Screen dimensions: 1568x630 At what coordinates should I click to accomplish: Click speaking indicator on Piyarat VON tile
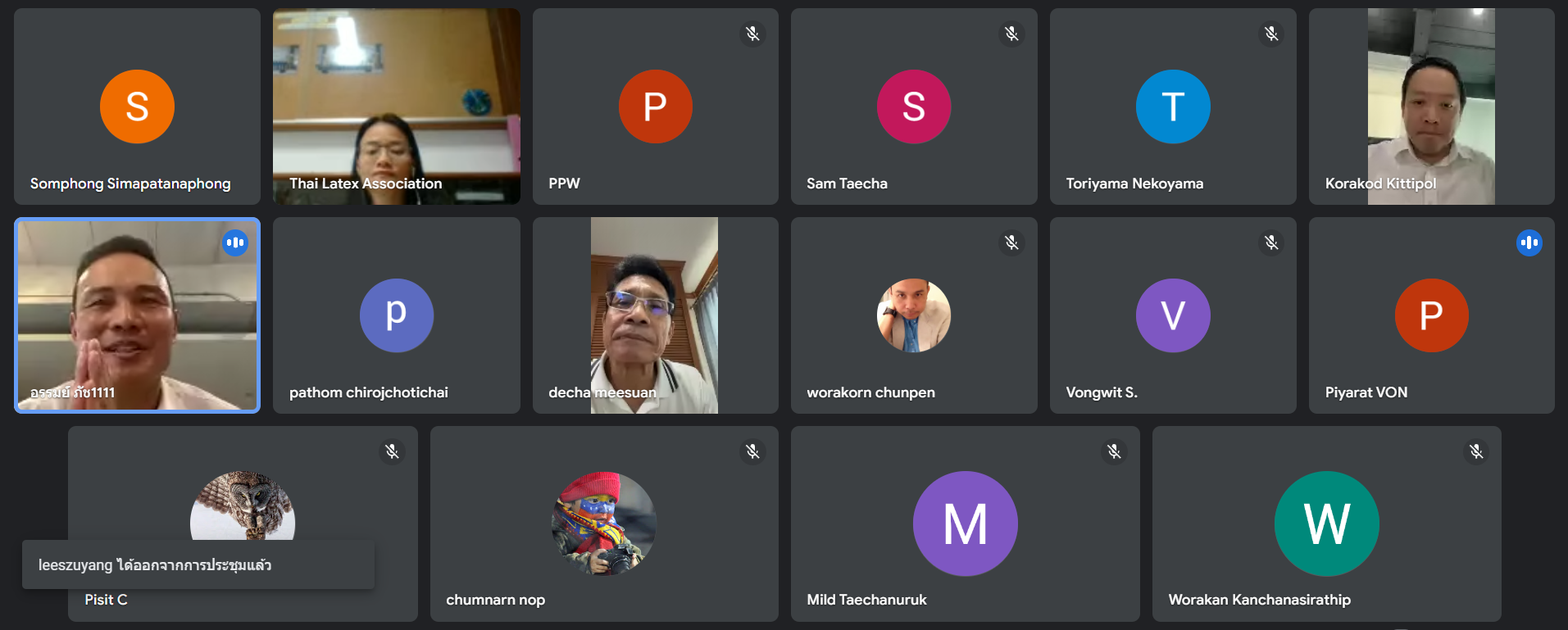click(x=1529, y=242)
